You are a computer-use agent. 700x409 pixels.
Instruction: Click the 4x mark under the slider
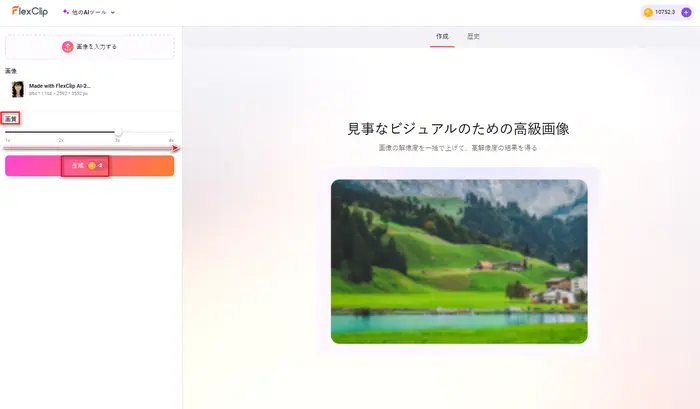coord(171,140)
